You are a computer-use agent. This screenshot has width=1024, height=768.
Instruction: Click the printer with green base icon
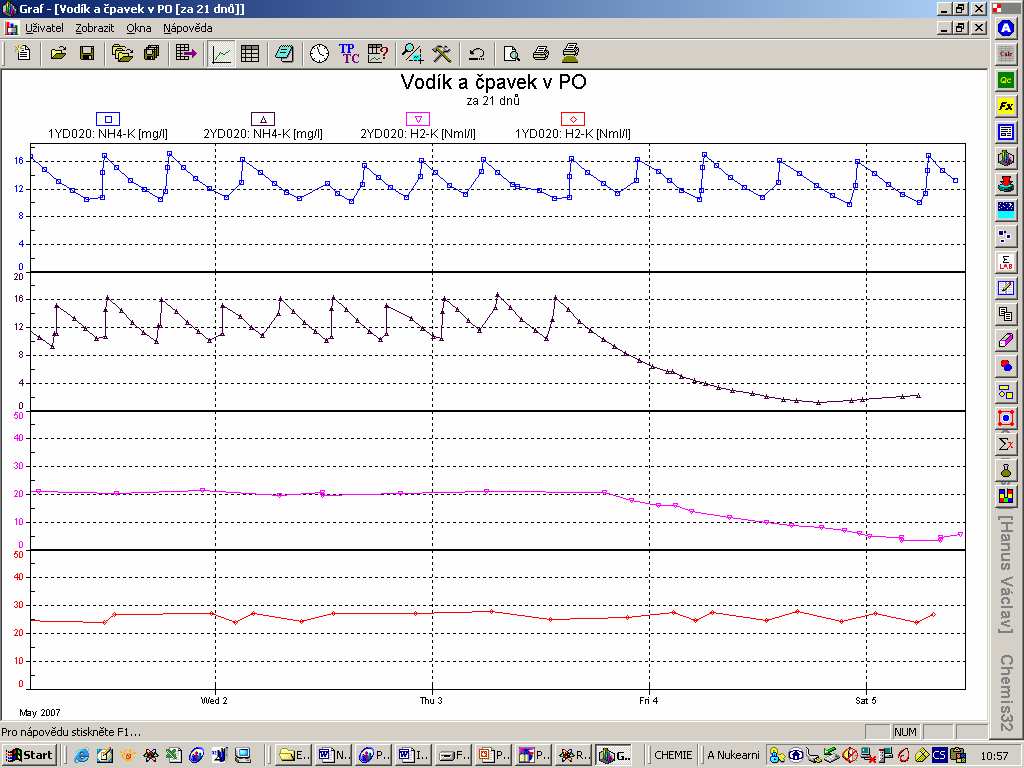570,53
